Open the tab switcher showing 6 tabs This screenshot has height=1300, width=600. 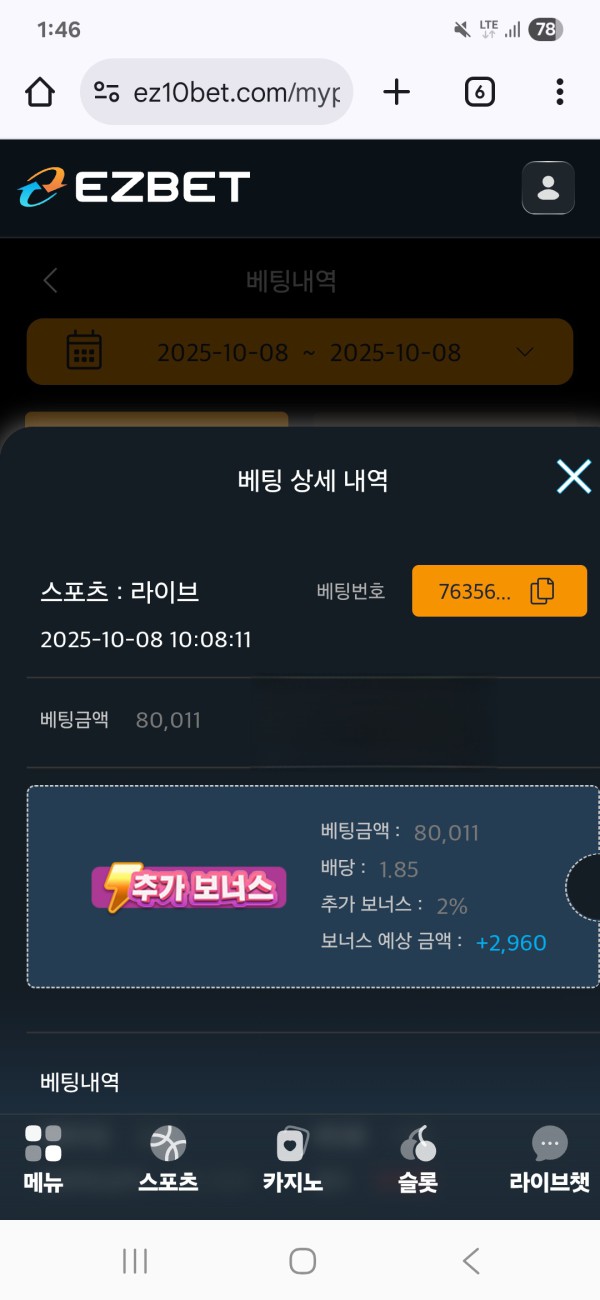[480, 93]
